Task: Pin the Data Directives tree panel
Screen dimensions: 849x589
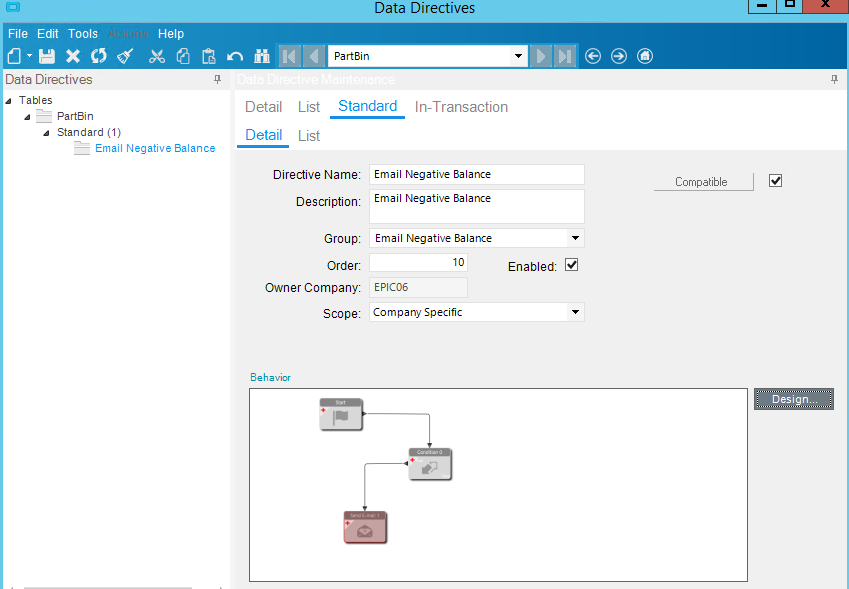Action: click(218, 80)
